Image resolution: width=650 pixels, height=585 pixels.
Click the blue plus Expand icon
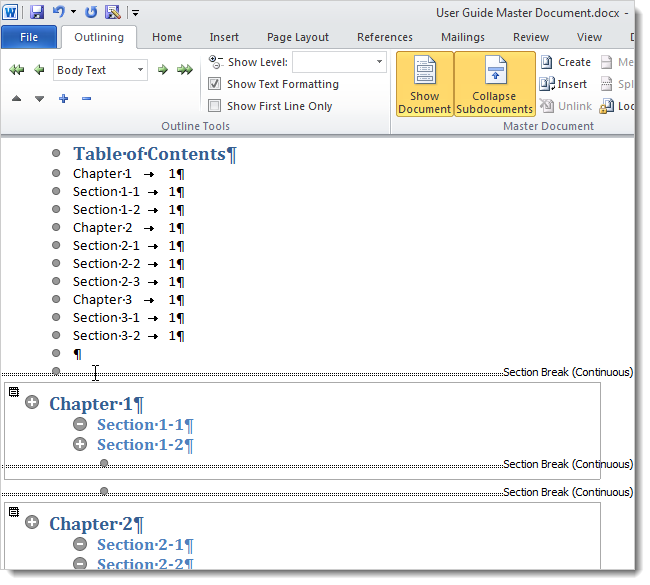[x=63, y=99]
